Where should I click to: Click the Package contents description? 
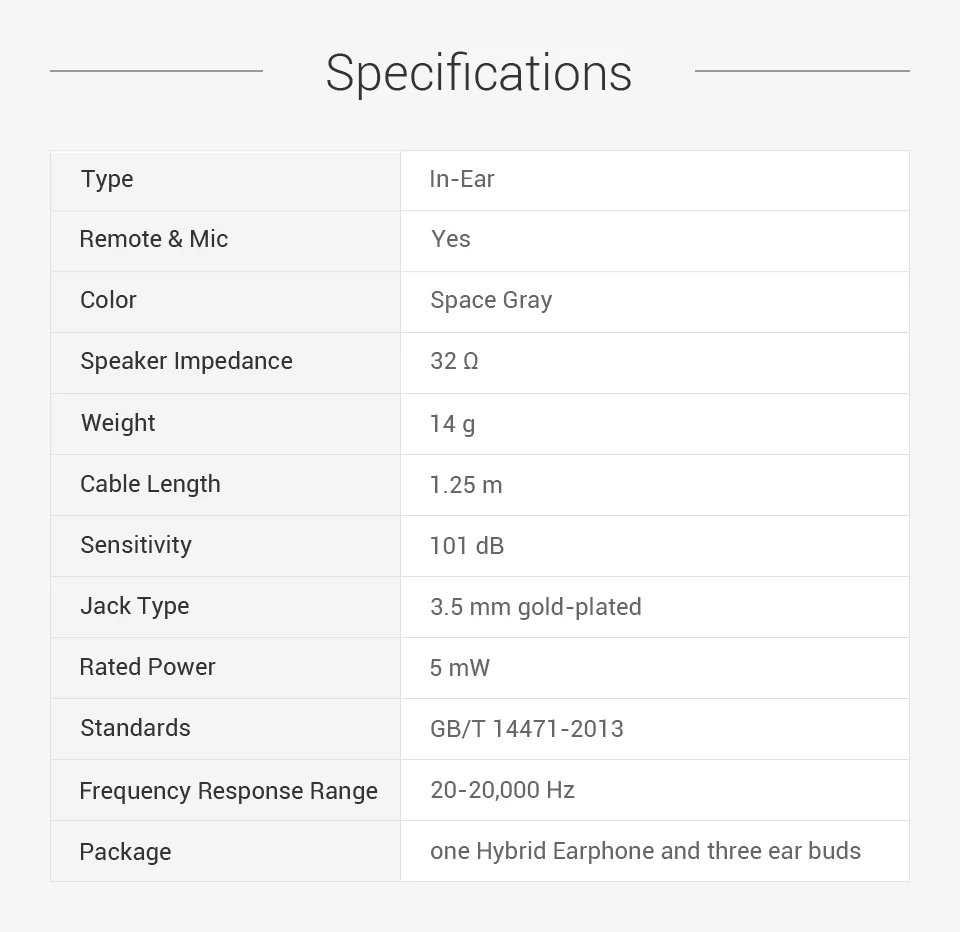pos(645,851)
